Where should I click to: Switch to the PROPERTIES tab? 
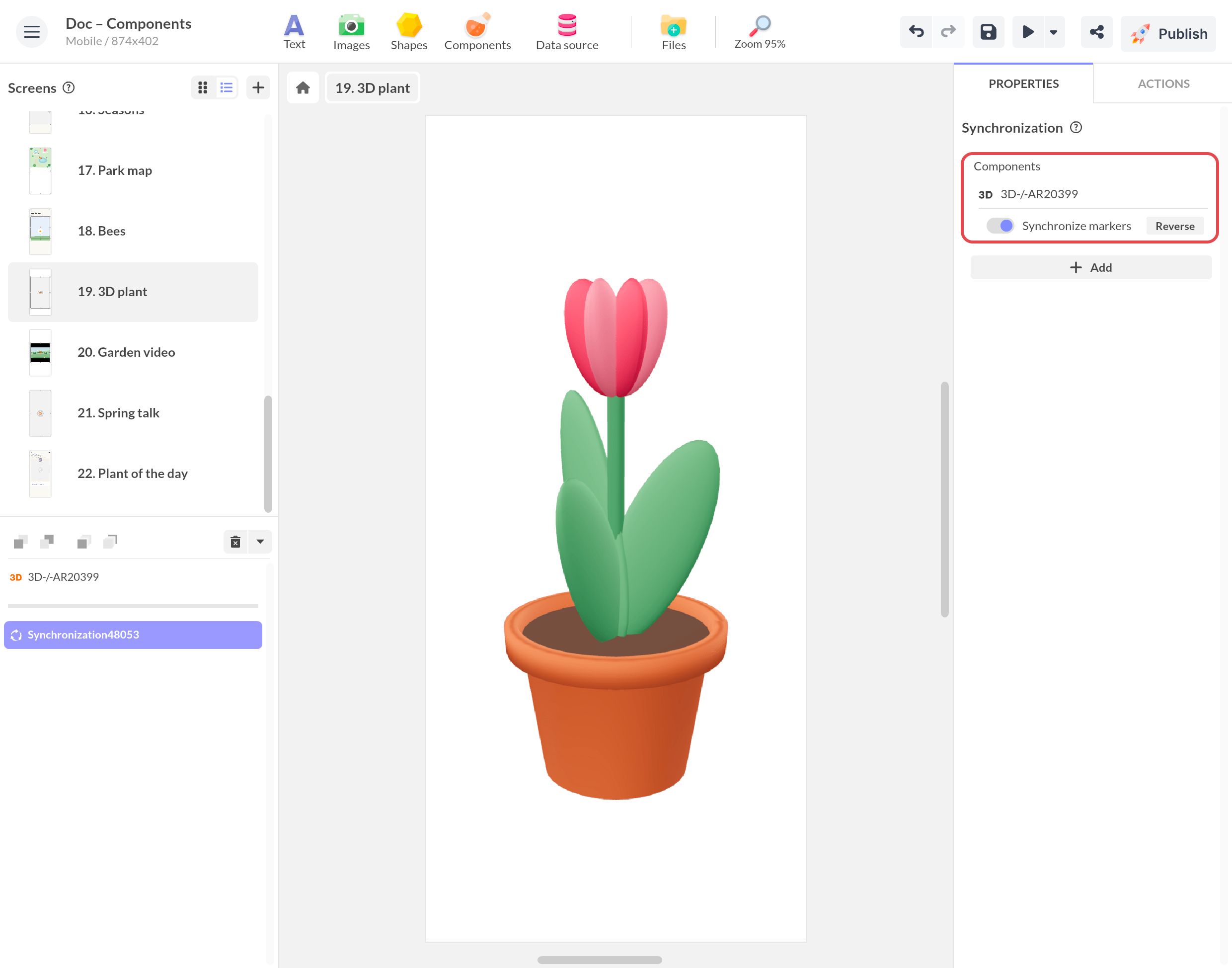pyautogui.click(x=1023, y=84)
